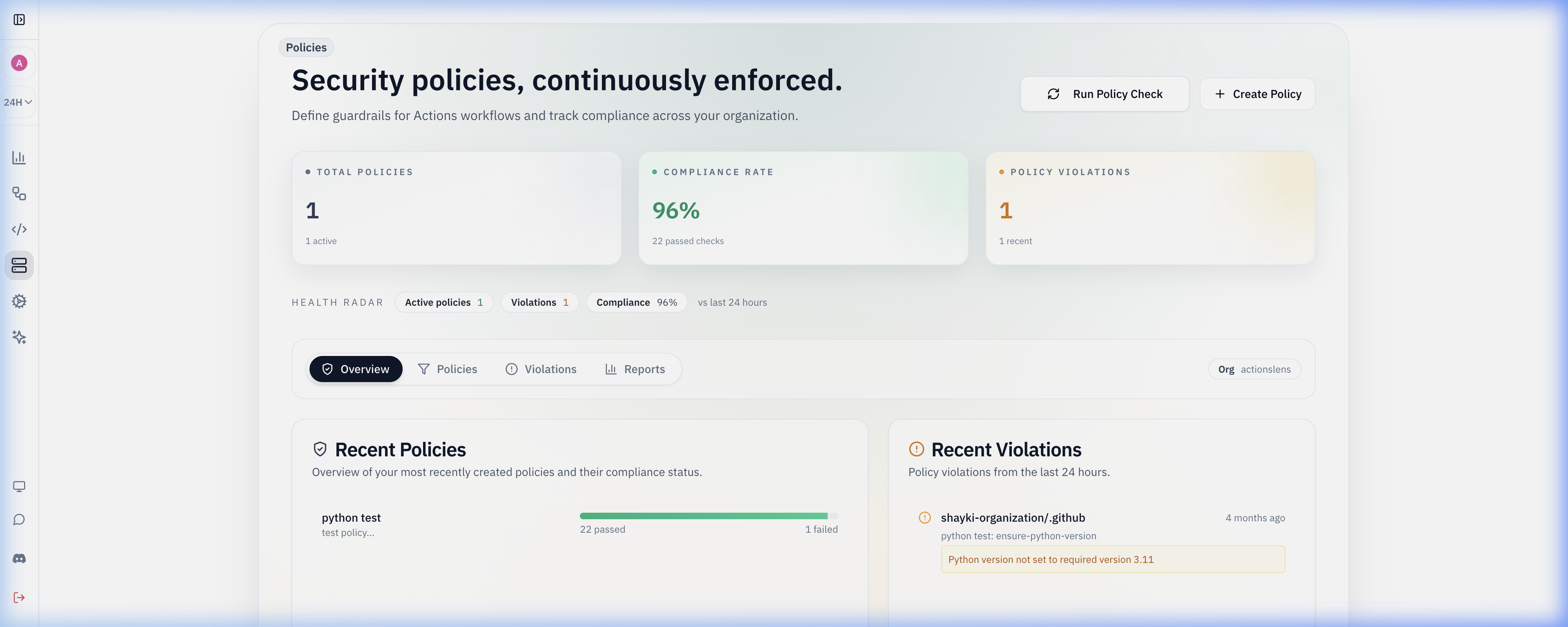
Task: Toggle the Active policies filter chip
Action: pyautogui.click(x=444, y=302)
